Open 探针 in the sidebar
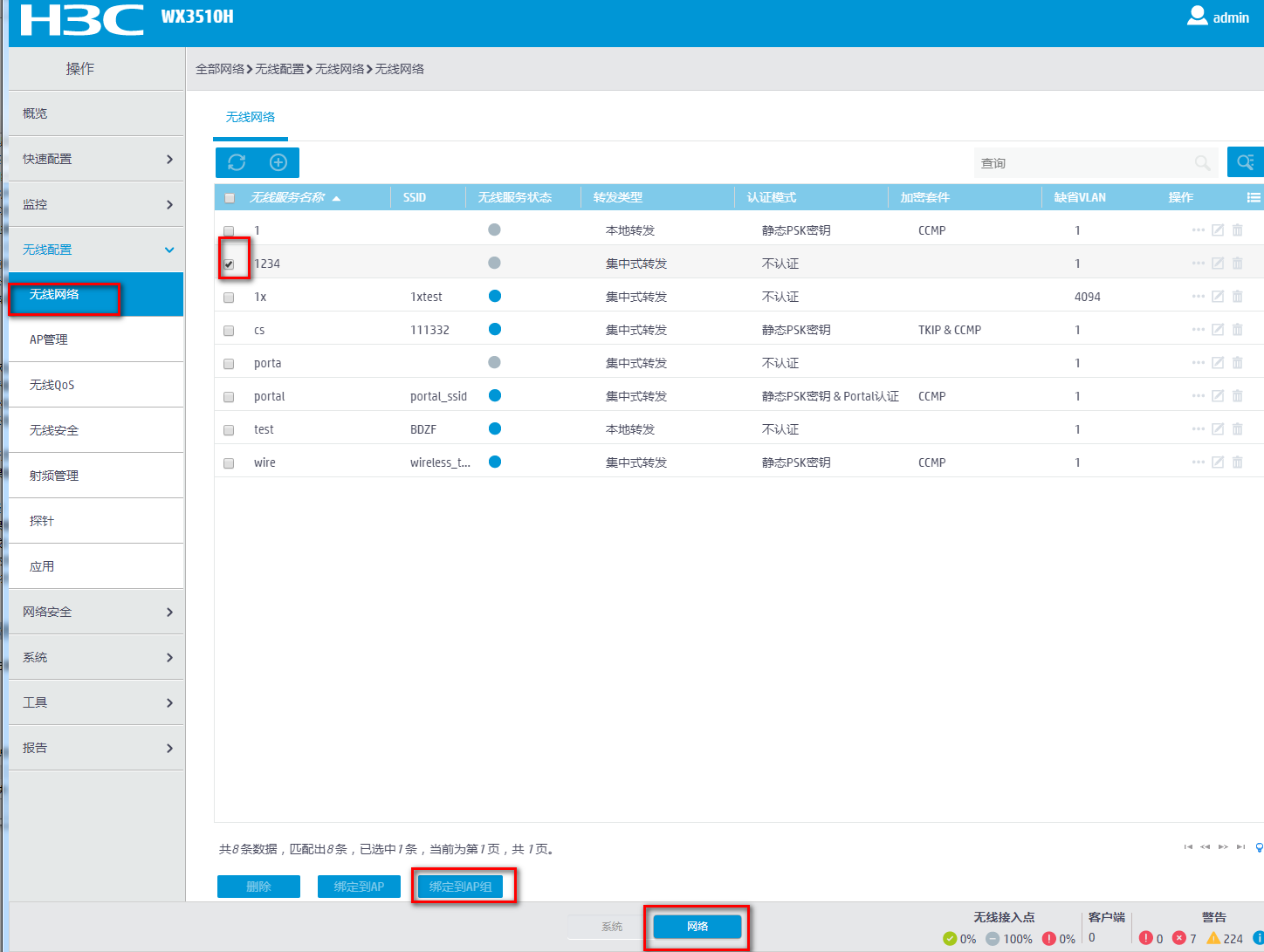Screen dimensions: 1264x952 pos(96,521)
